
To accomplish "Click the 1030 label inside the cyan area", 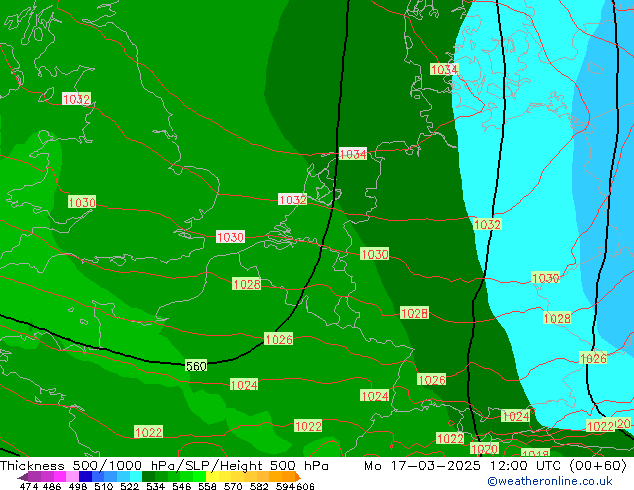I will tap(545, 278).
